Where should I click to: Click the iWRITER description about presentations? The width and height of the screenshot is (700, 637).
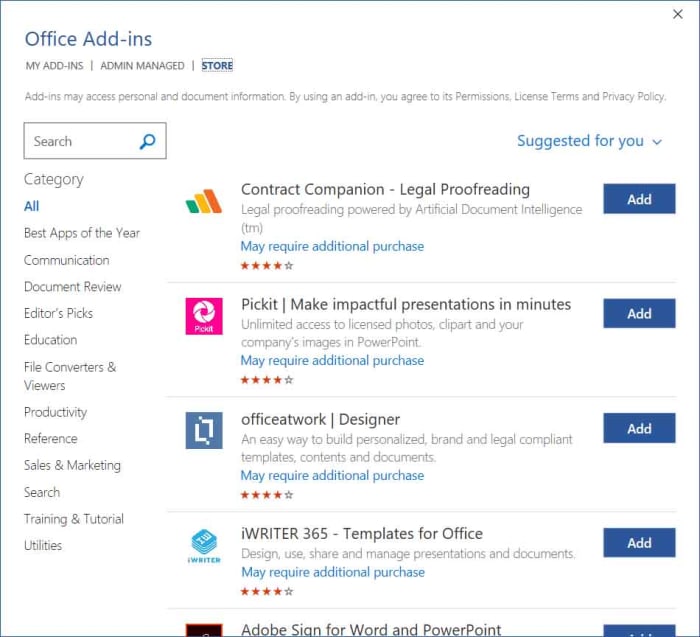pyautogui.click(x=408, y=554)
